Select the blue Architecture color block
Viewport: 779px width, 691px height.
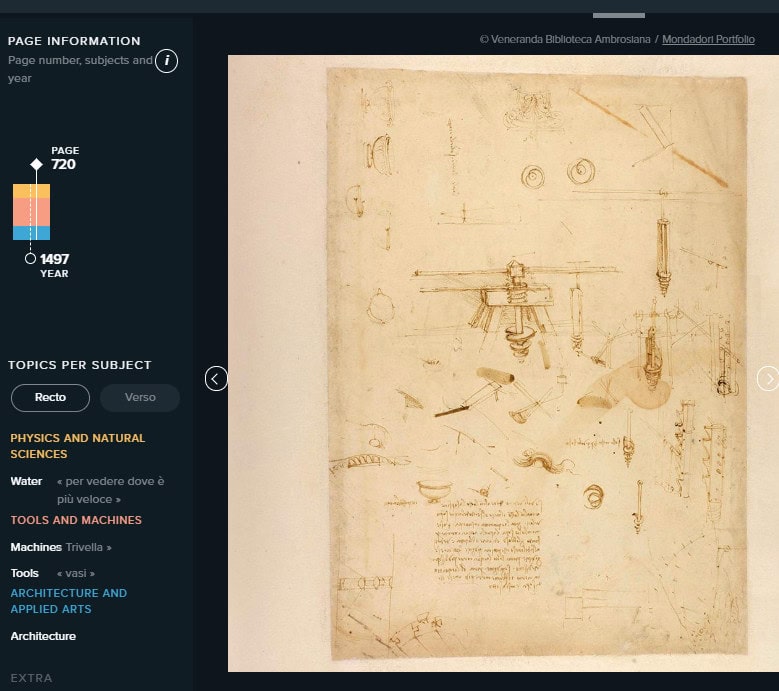[31, 233]
